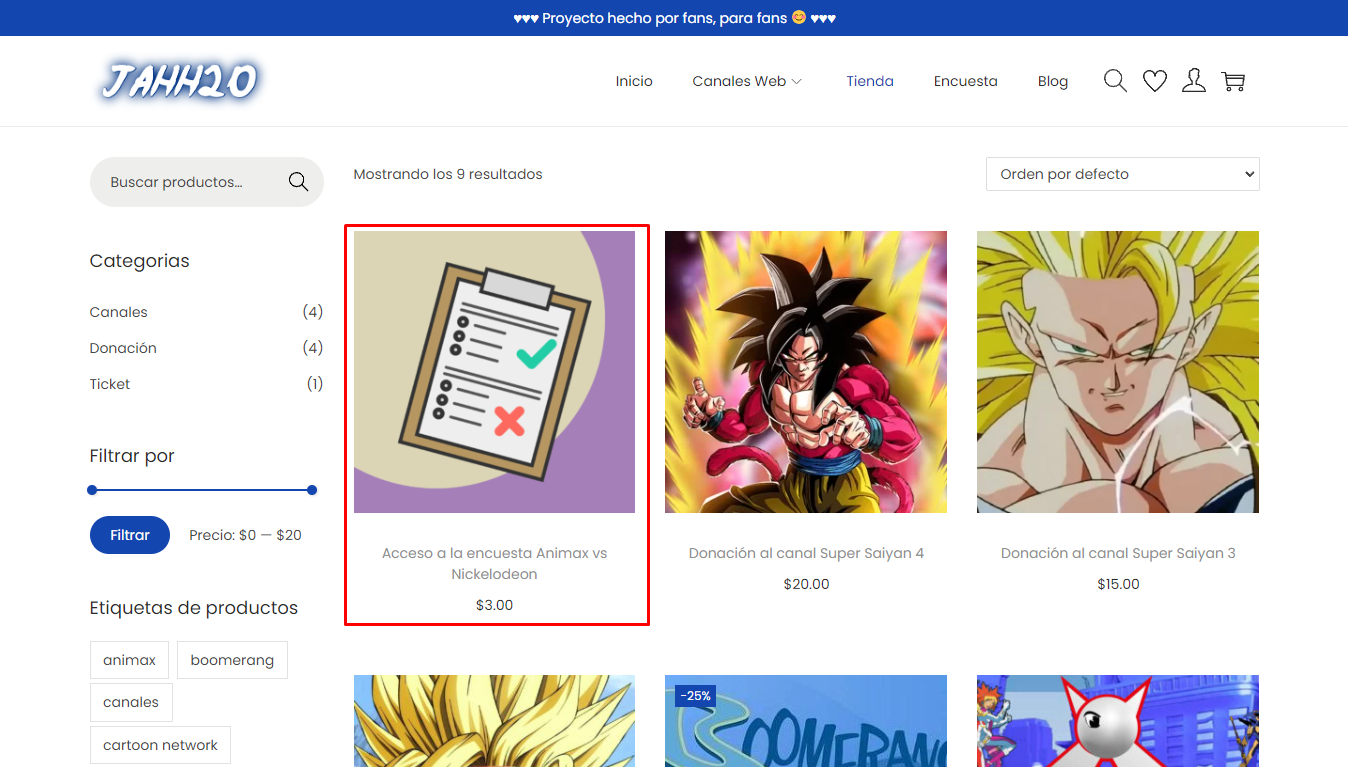Image resolution: width=1348 pixels, height=767 pixels.
Task: Click the left price slider handle
Action: (x=92, y=490)
